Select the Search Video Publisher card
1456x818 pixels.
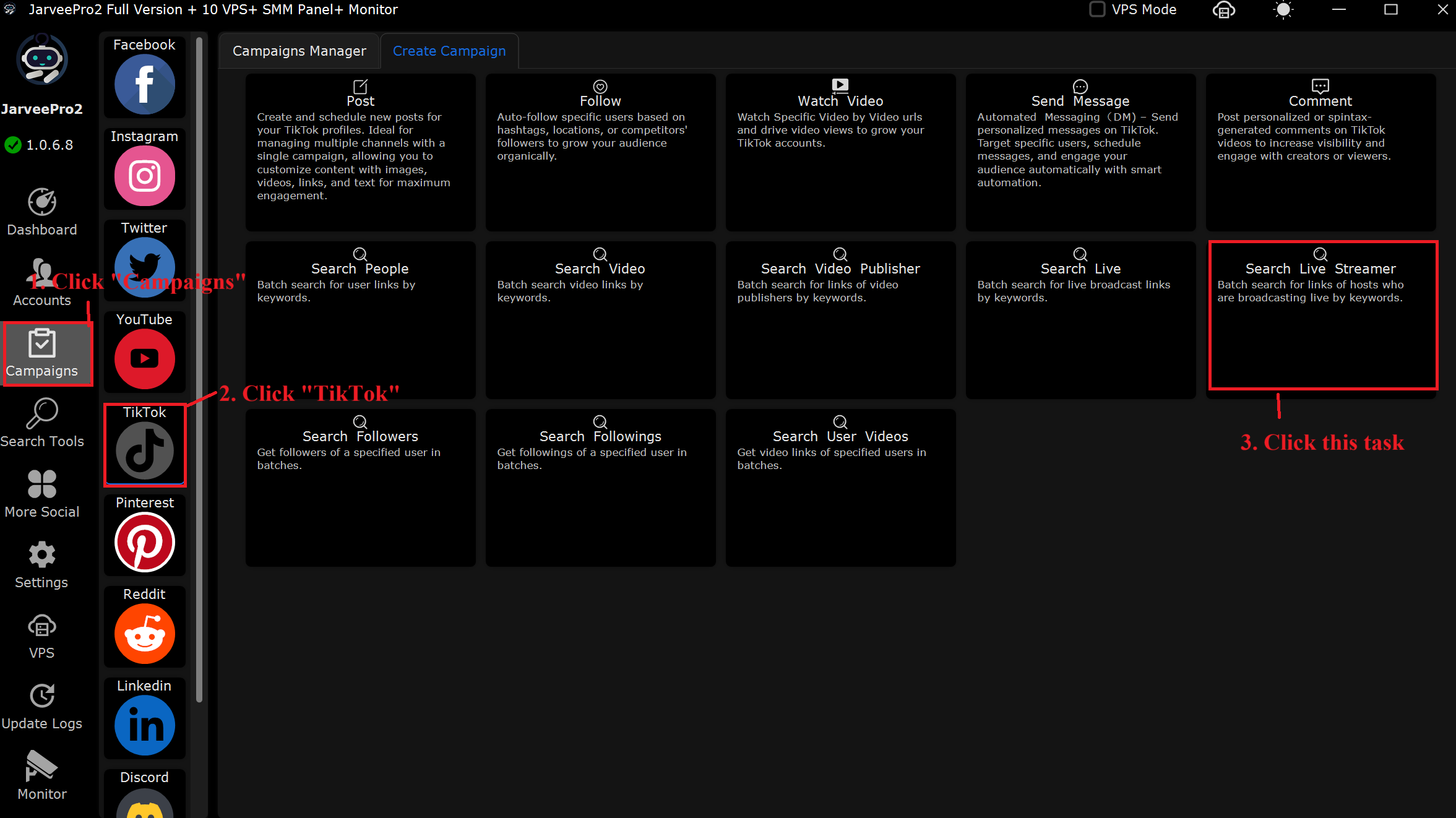click(841, 320)
